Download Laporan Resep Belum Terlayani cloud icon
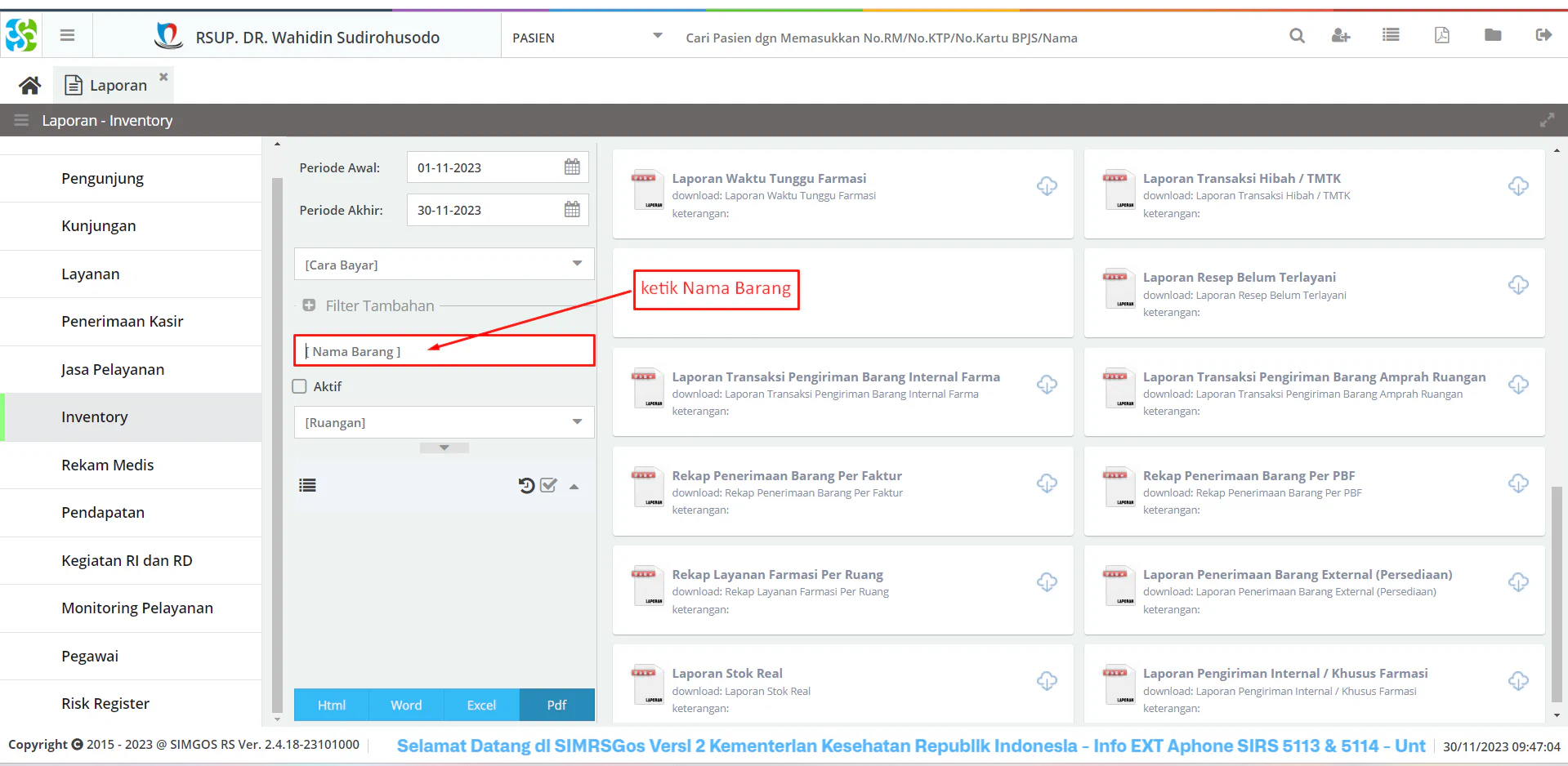The width and height of the screenshot is (1568, 766). [1518, 285]
